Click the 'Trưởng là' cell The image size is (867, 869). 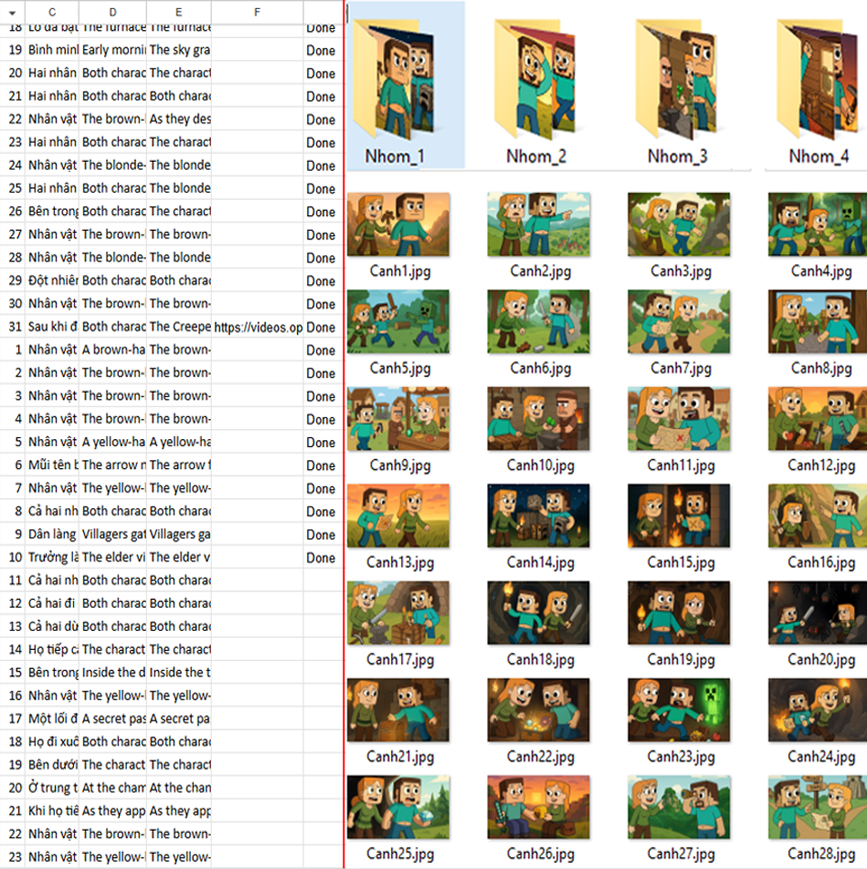coord(52,558)
